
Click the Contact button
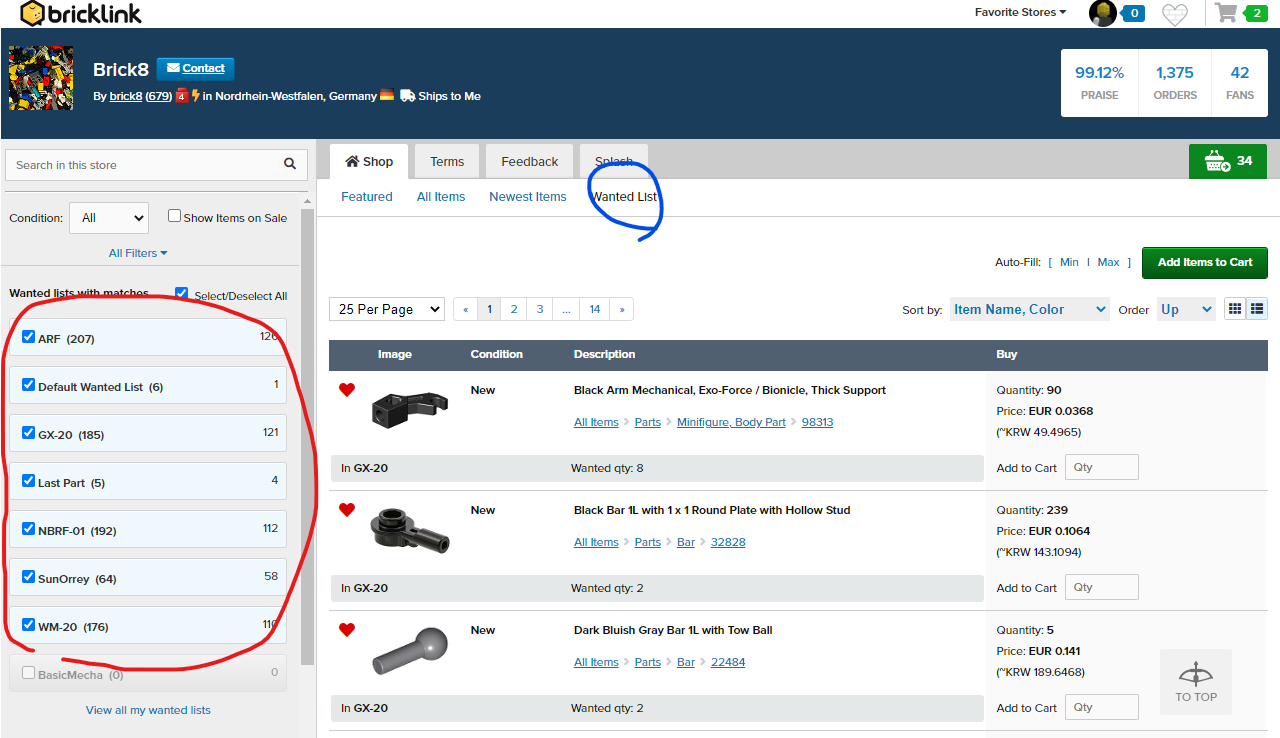(195, 68)
